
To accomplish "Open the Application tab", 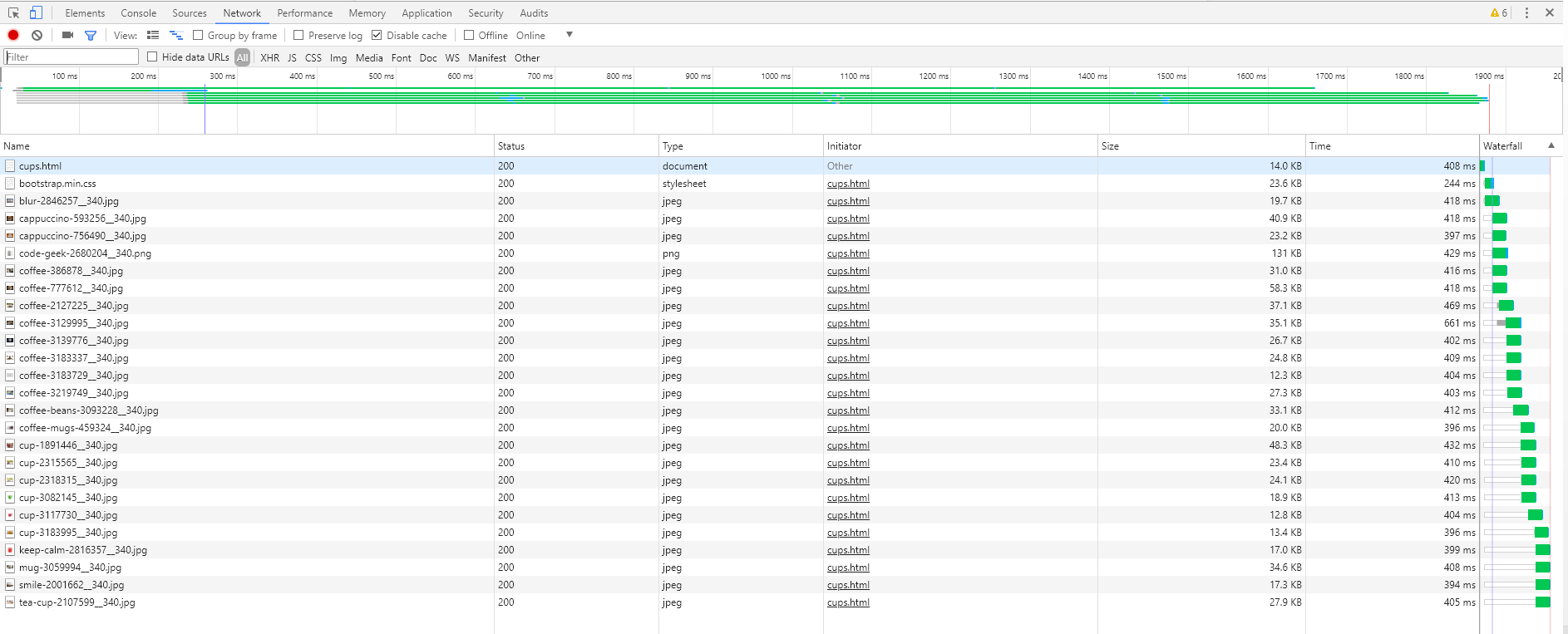I will tap(427, 12).
